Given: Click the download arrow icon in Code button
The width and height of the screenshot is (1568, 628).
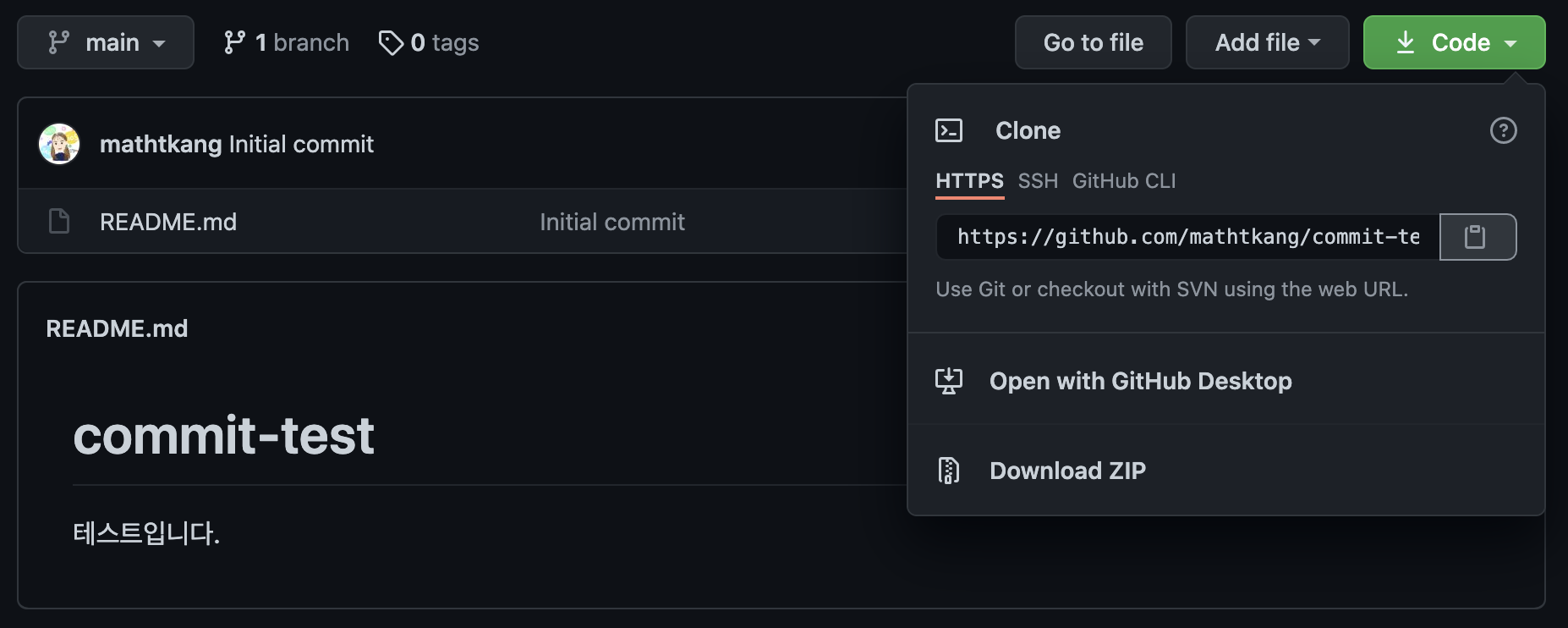Looking at the screenshot, I should click(x=1405, y=42).
